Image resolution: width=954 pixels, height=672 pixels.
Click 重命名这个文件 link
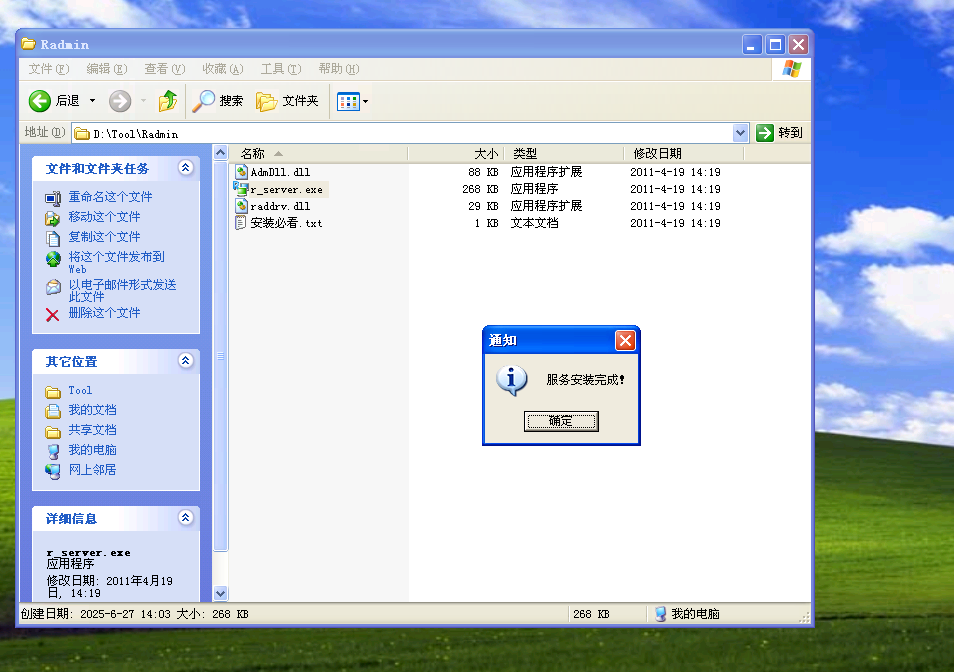[110, 197]
